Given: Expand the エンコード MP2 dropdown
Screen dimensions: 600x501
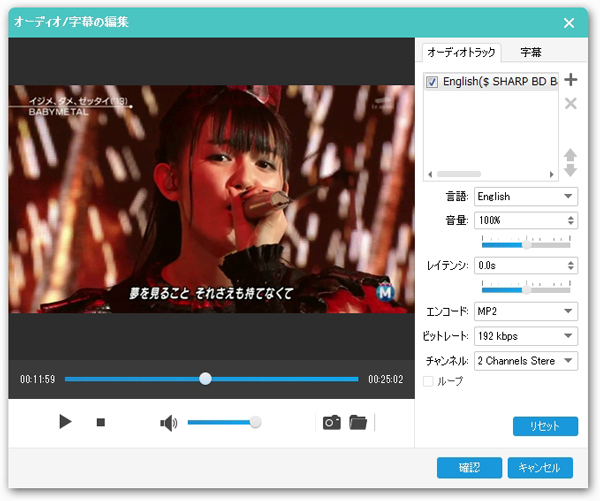Looking at the screenshot, I should coord(526,312).
